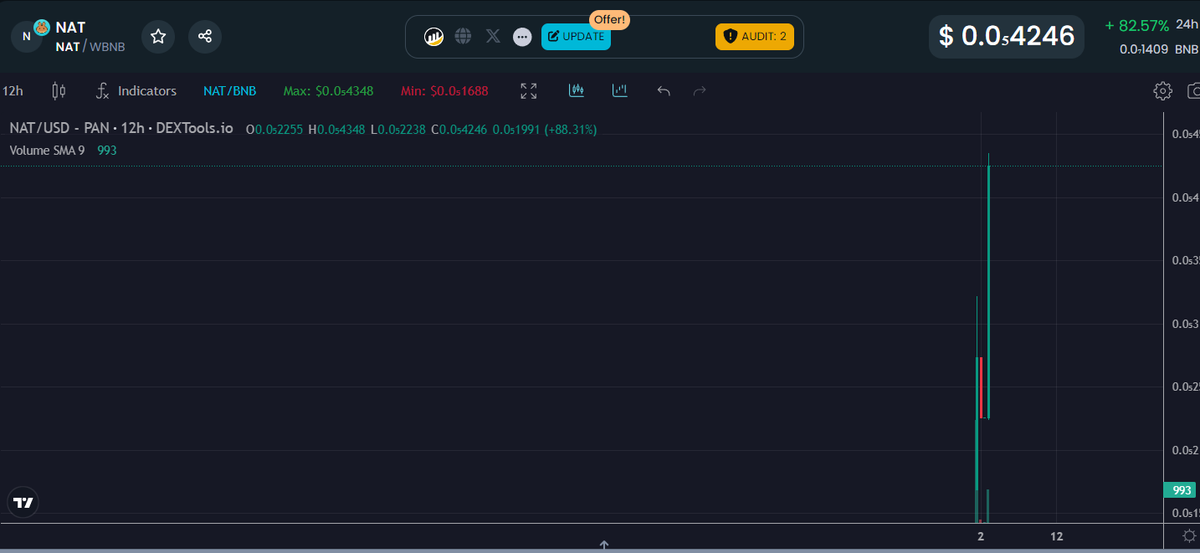Open the X (Twitter) social link
Image resolution: width=1200 pixels, height=553 pixels.
pyautogui.click(x=492, y=36)
